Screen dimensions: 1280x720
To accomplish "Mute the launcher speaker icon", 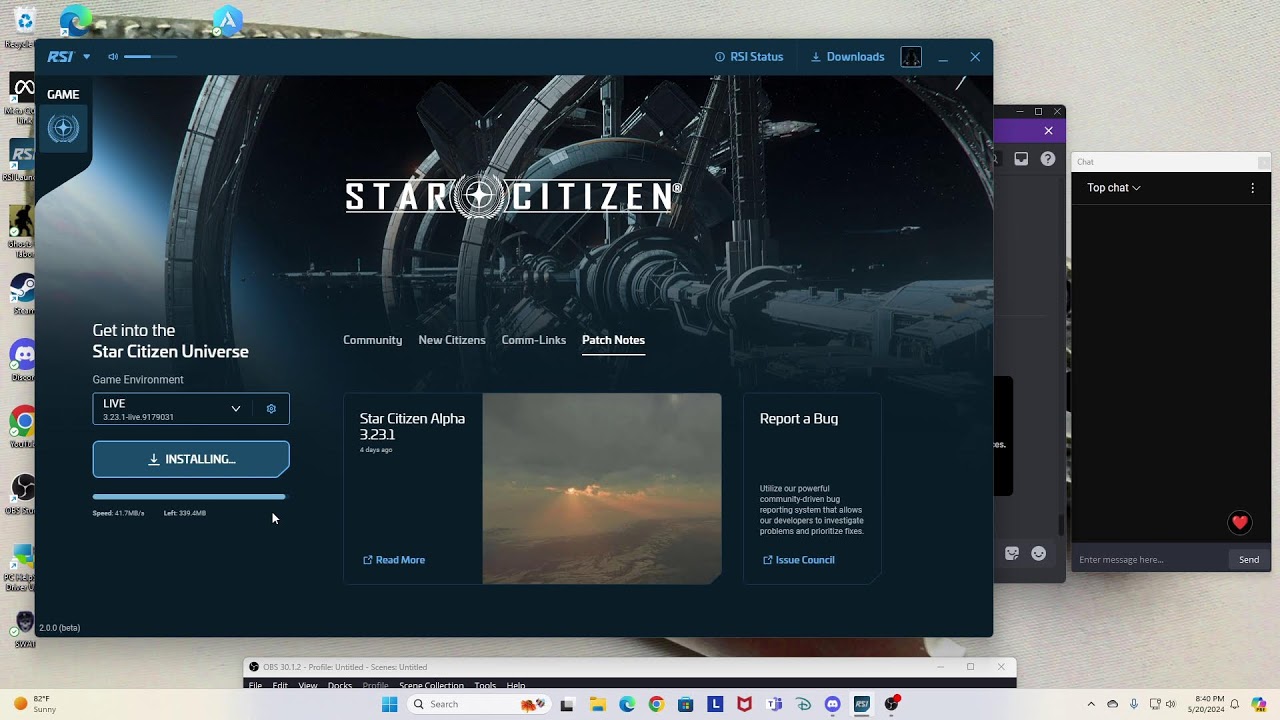I will 113,57.
